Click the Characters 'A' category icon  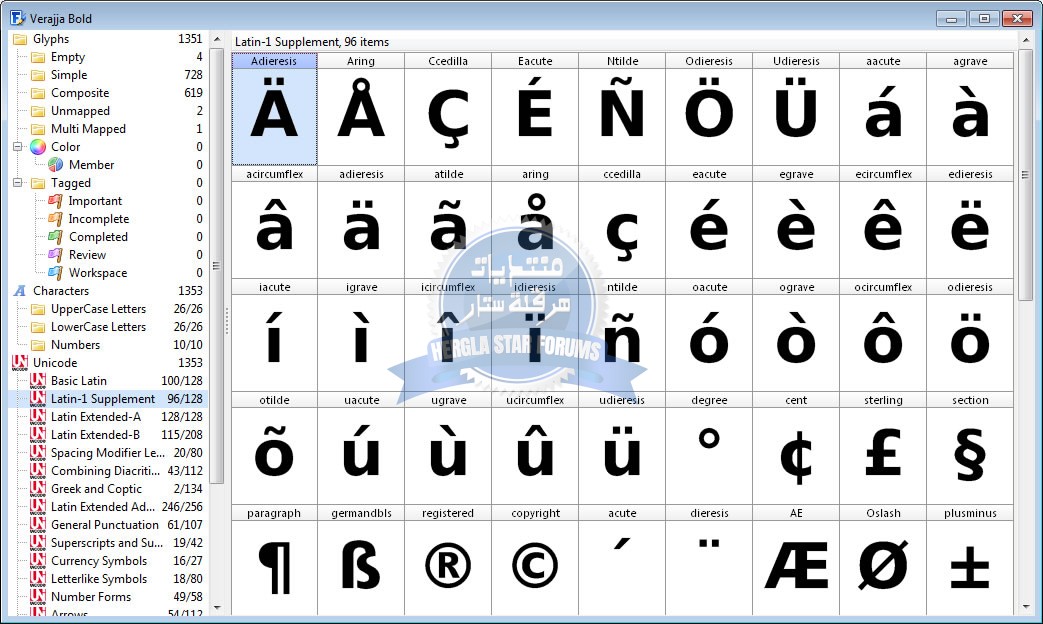click(x=20, y=291)
